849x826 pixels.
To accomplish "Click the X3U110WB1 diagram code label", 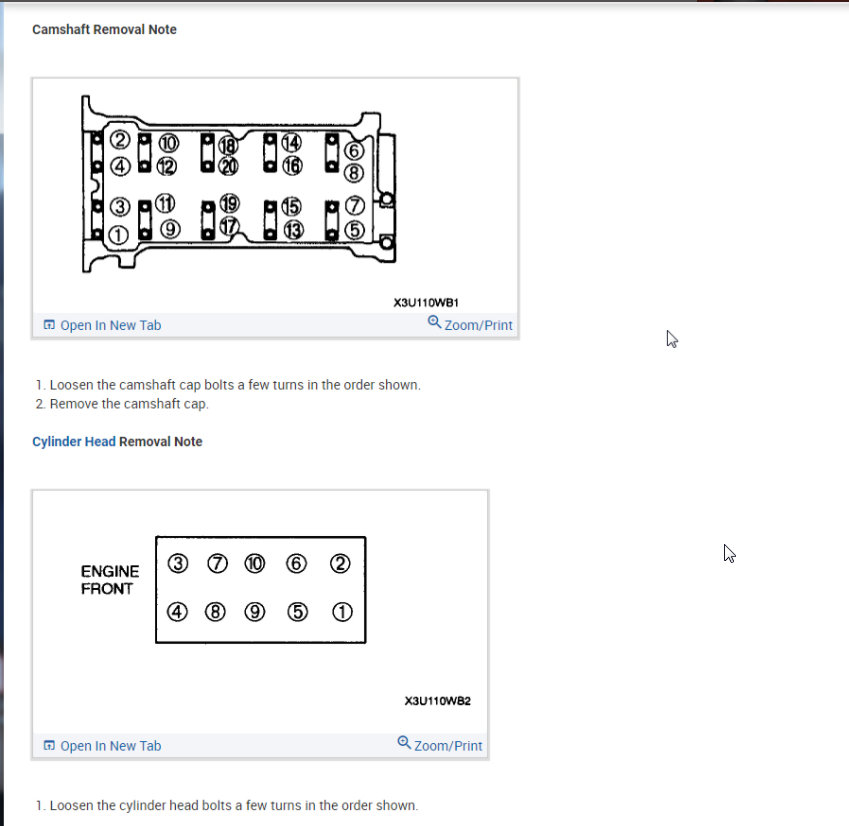I will tap(426, 303).
